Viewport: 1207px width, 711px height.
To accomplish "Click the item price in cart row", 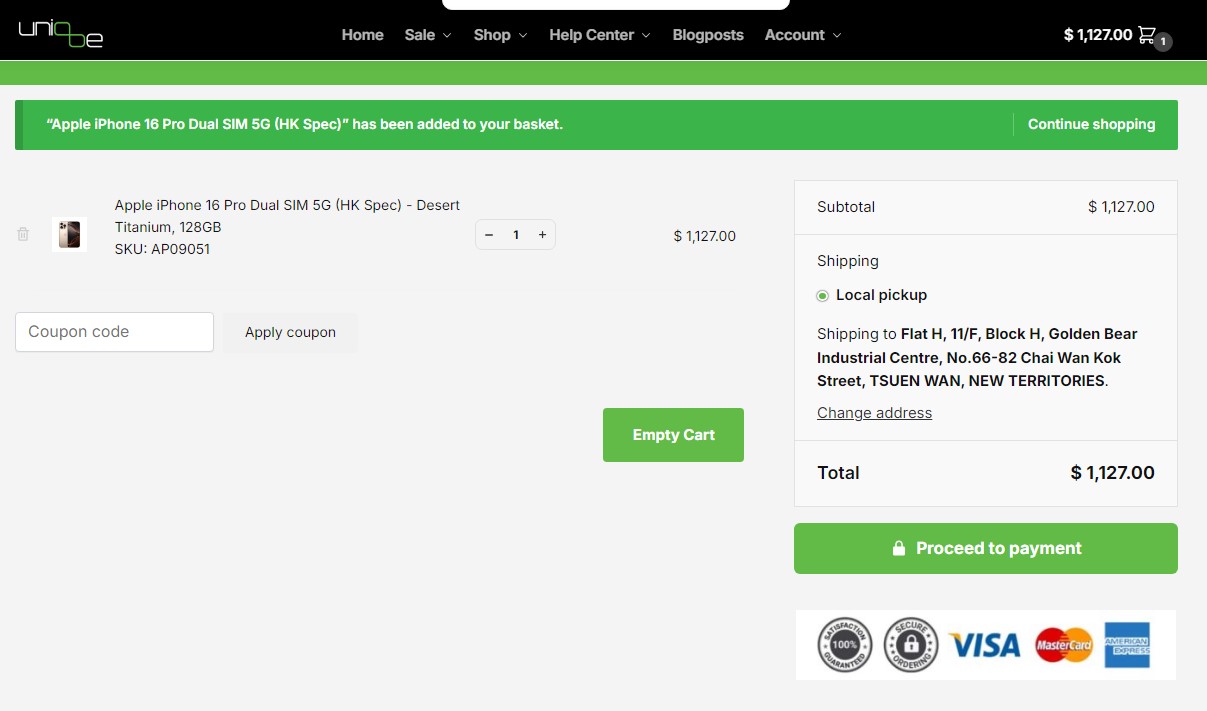I will click(x=705, y=236).
